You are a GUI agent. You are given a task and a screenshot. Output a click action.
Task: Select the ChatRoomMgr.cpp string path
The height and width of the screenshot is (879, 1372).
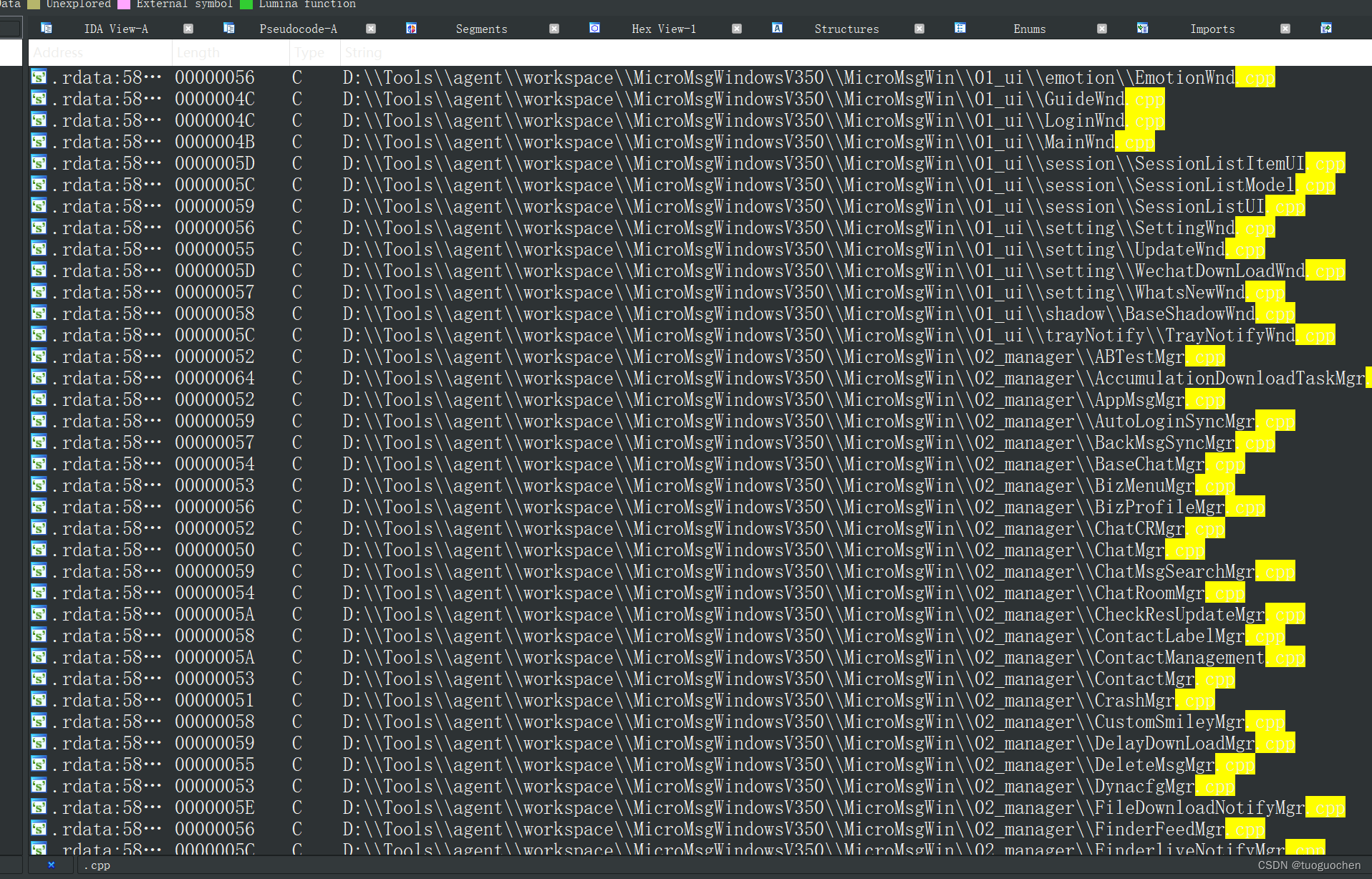(x=793, y=593)
